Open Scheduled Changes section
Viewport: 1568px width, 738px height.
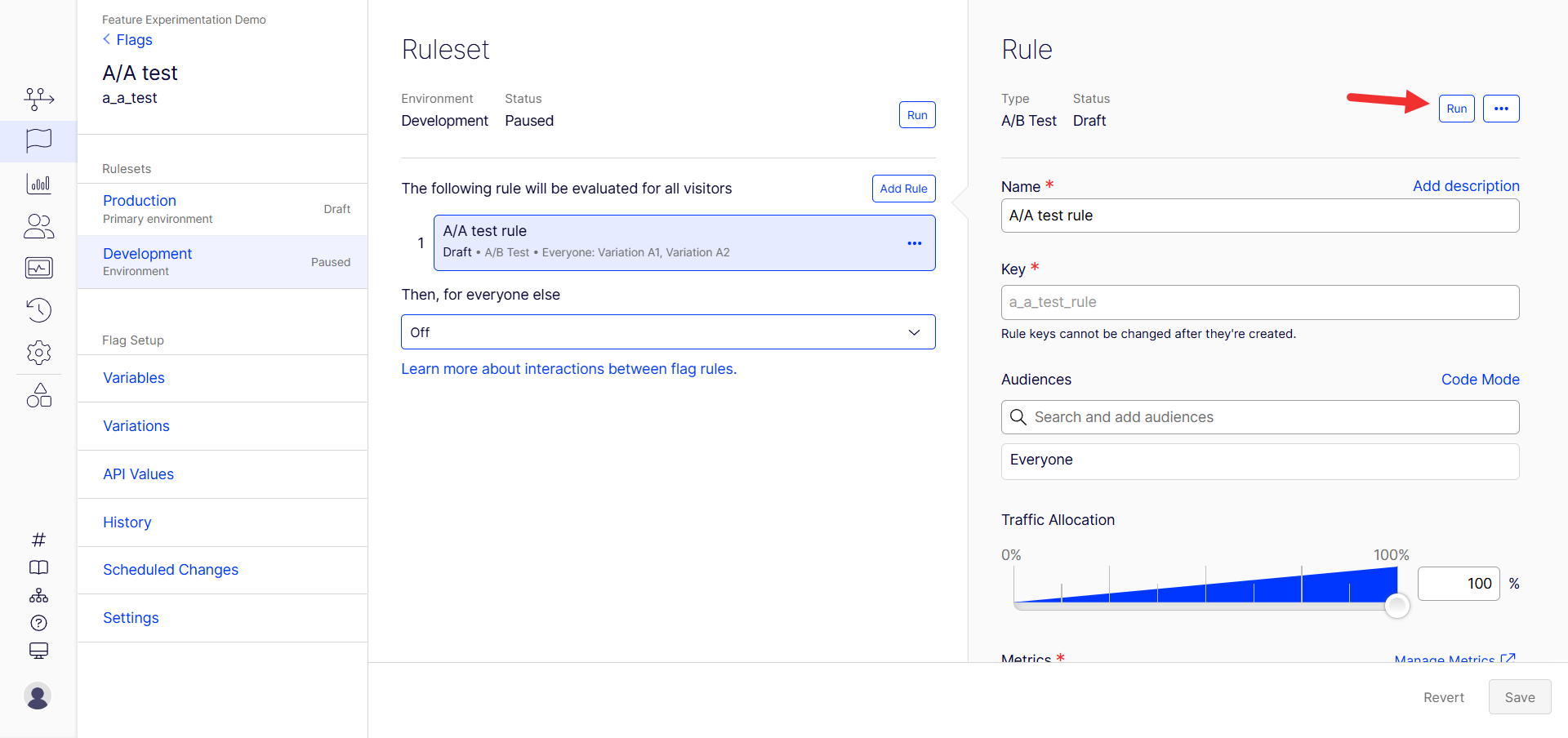tap(171, 570)
